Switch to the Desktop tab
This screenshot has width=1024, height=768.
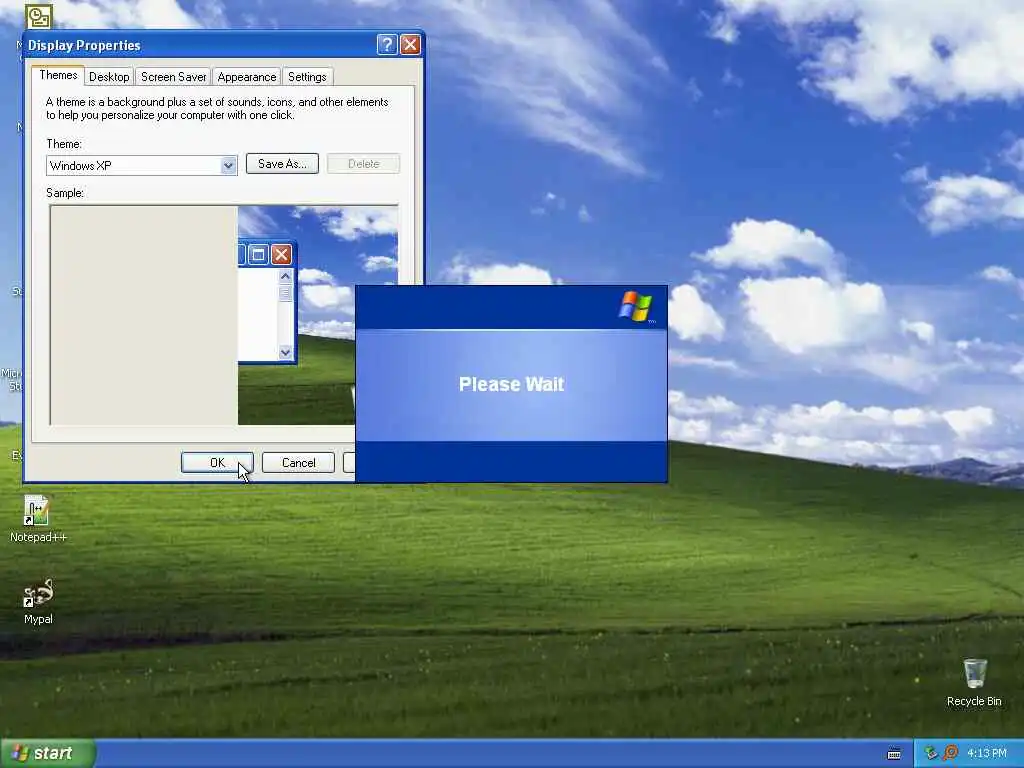click(109, 77)
